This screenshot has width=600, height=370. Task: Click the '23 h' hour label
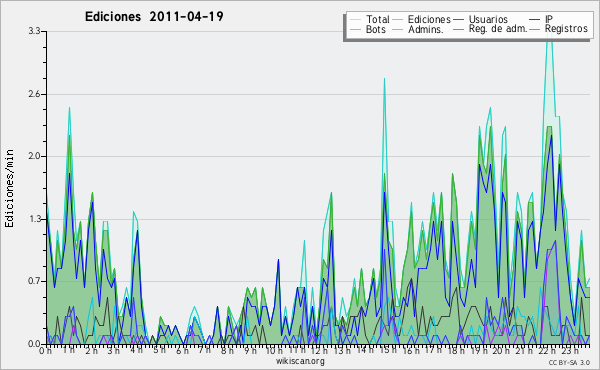570,351
